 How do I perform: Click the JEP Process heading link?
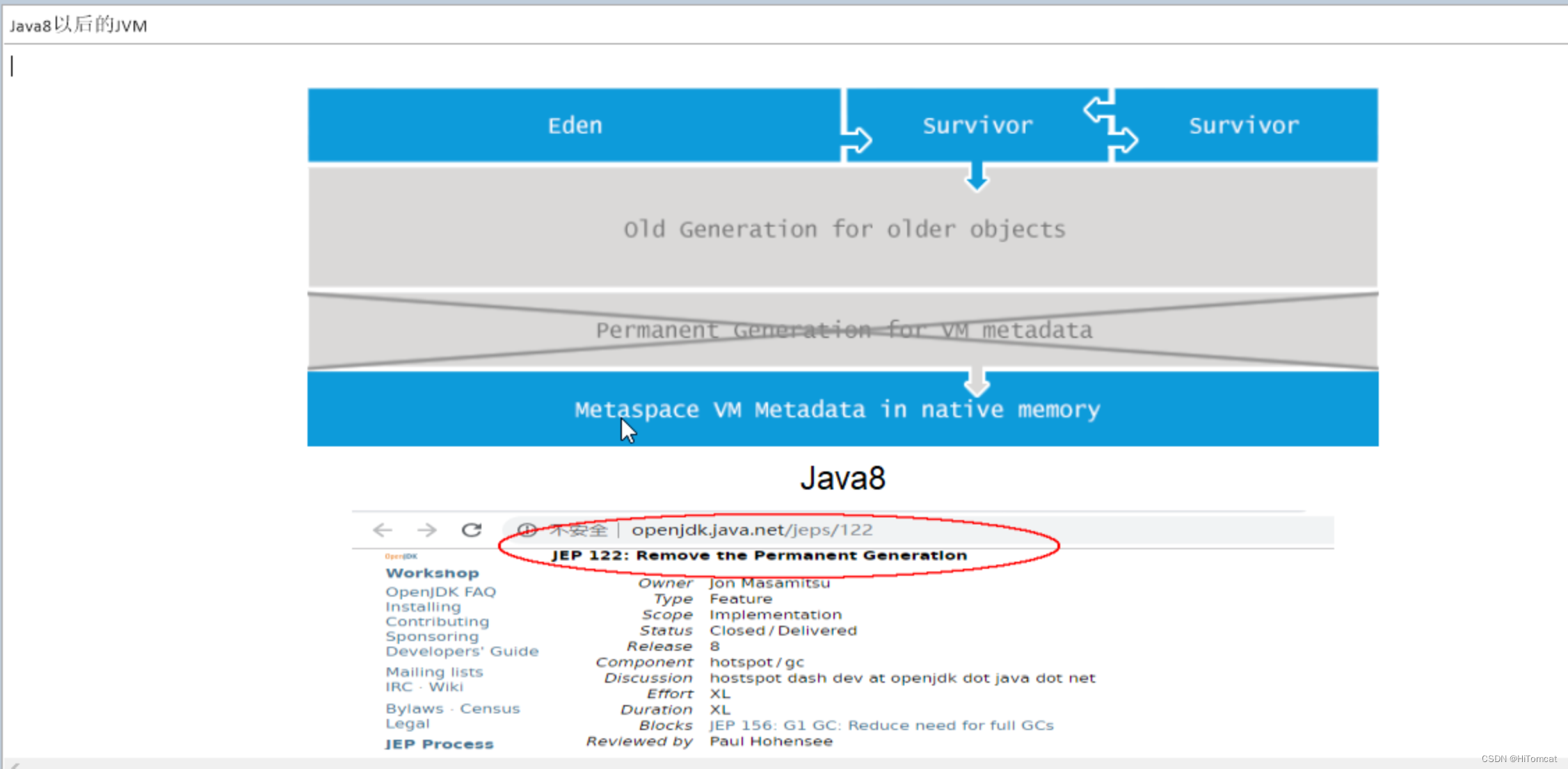[439, 744]
